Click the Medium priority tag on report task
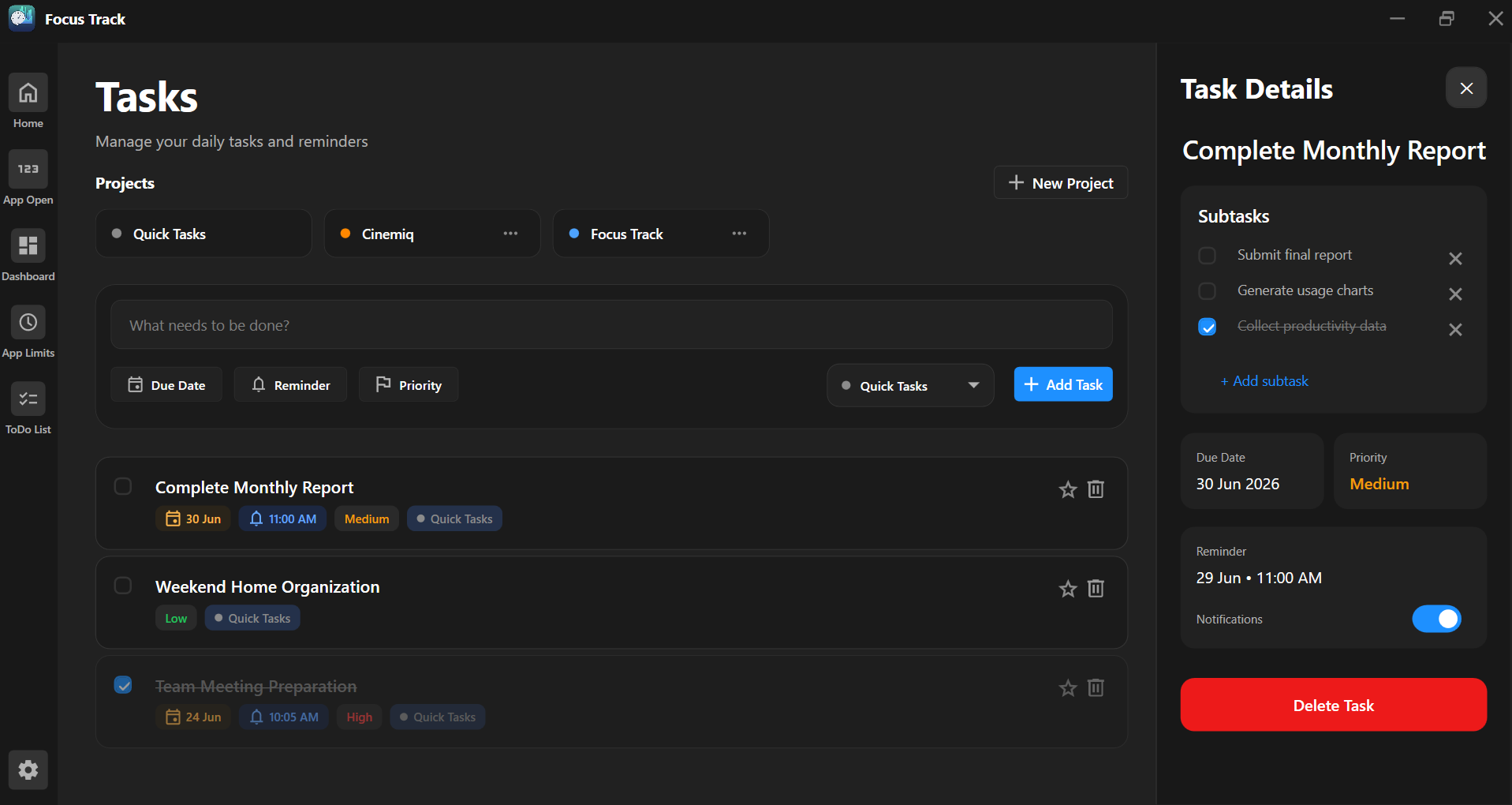1512x805 pixels. tap(367, 519)
